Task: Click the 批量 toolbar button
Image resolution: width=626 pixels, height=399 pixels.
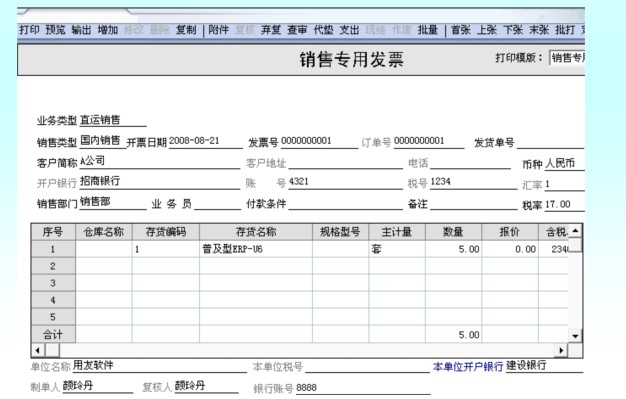Action: pos(428,30)
